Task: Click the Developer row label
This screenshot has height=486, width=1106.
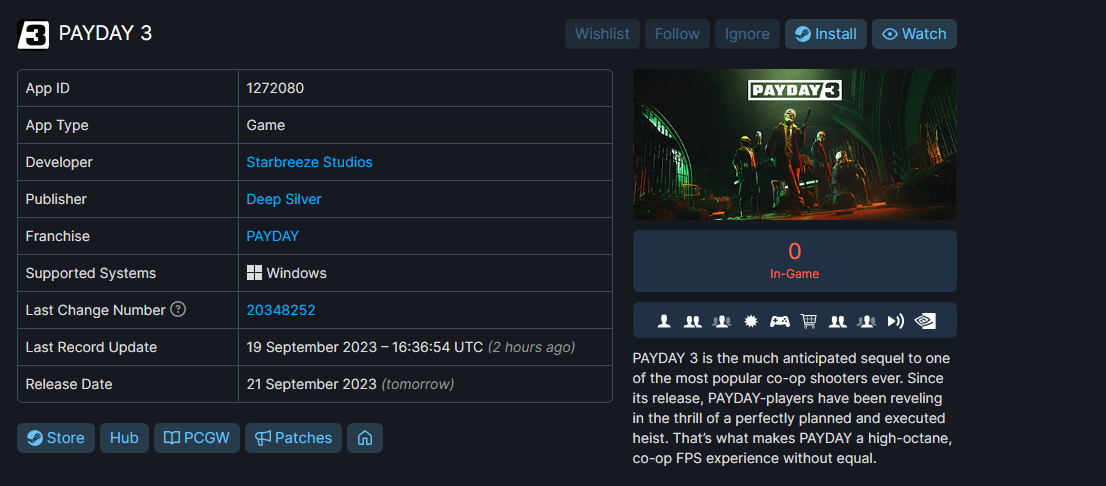Action: pyautogui.click(x=59, y=162)
